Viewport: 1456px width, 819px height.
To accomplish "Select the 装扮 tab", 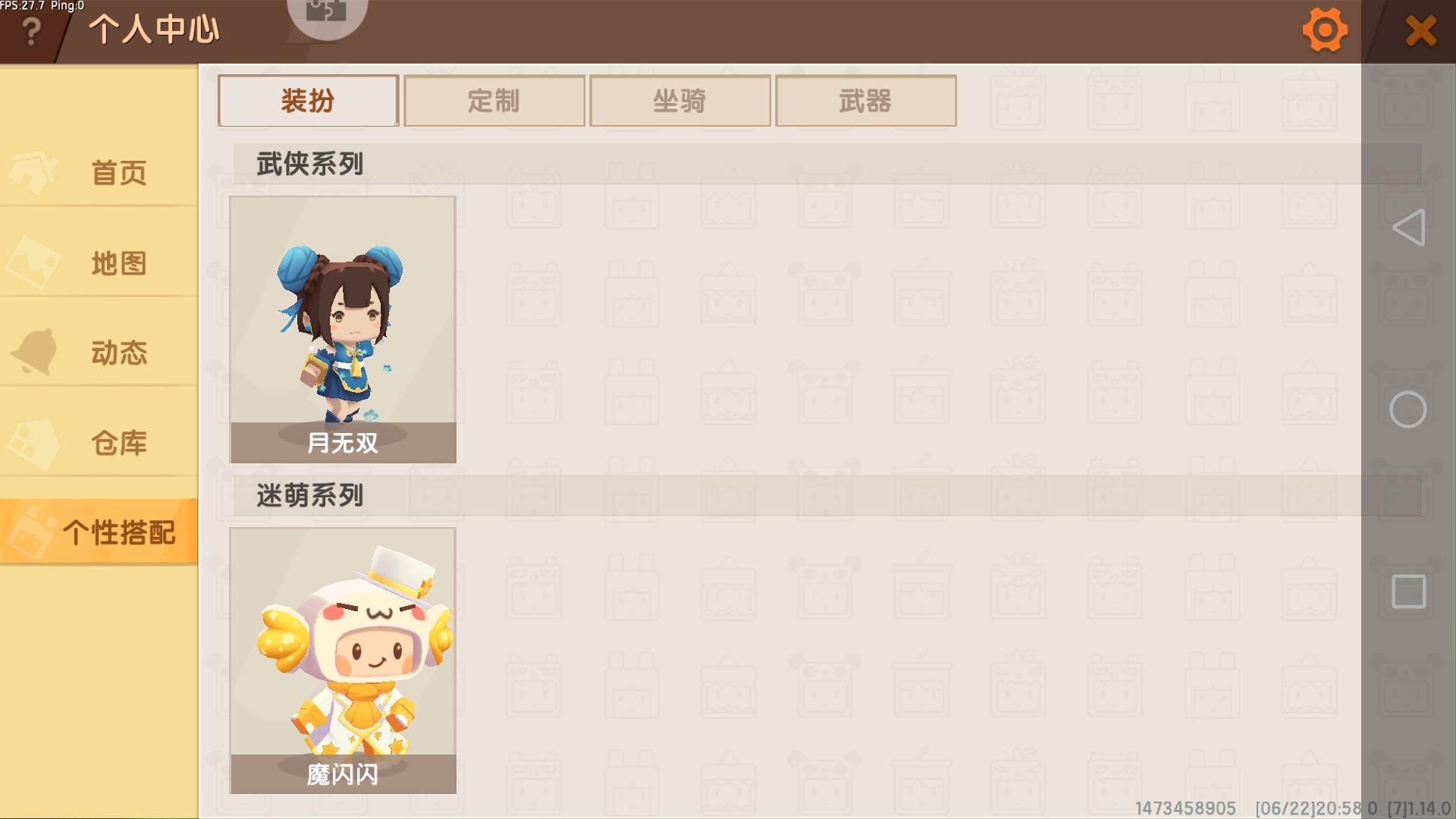I will coord(308,101).
